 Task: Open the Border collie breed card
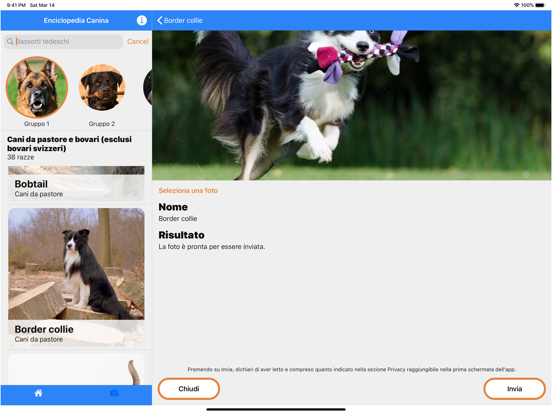[76, 277]
